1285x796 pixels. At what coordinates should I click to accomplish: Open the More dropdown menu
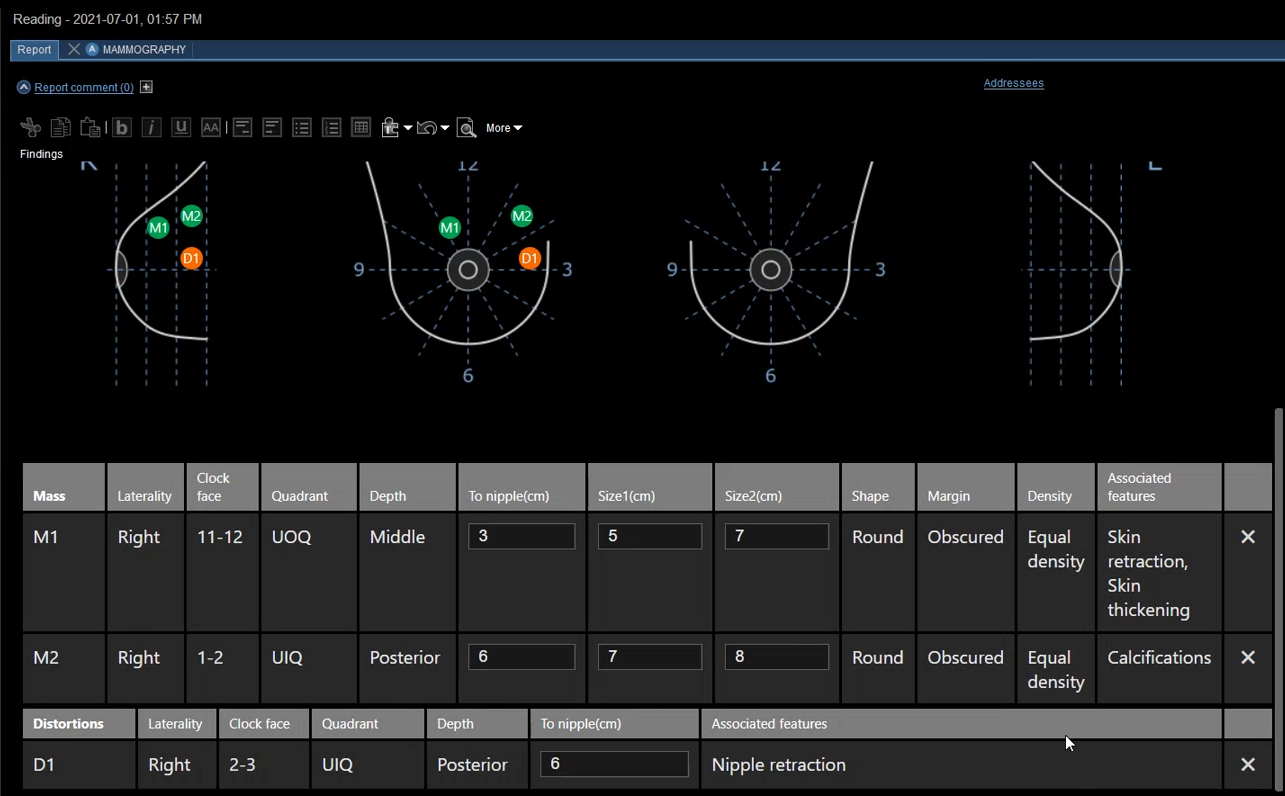point(504,128)
